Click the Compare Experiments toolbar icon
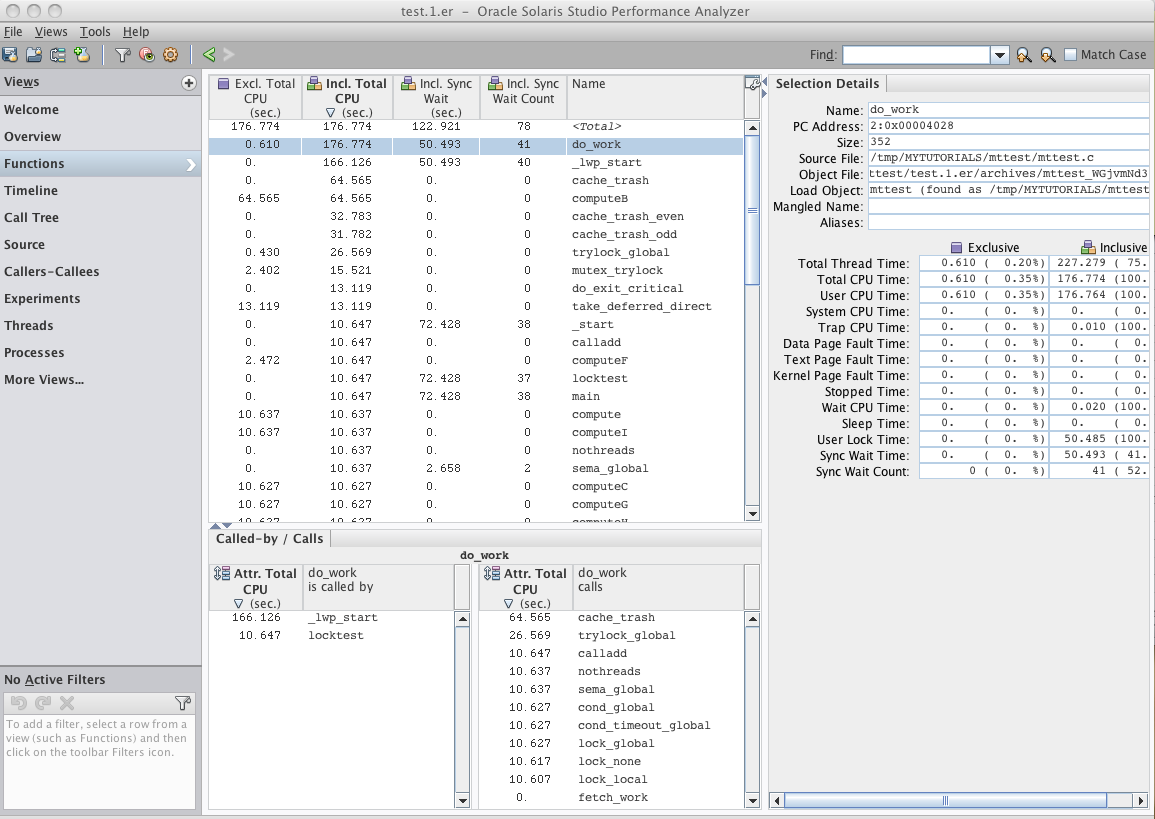1155x819 pixels. pos(58,55)
